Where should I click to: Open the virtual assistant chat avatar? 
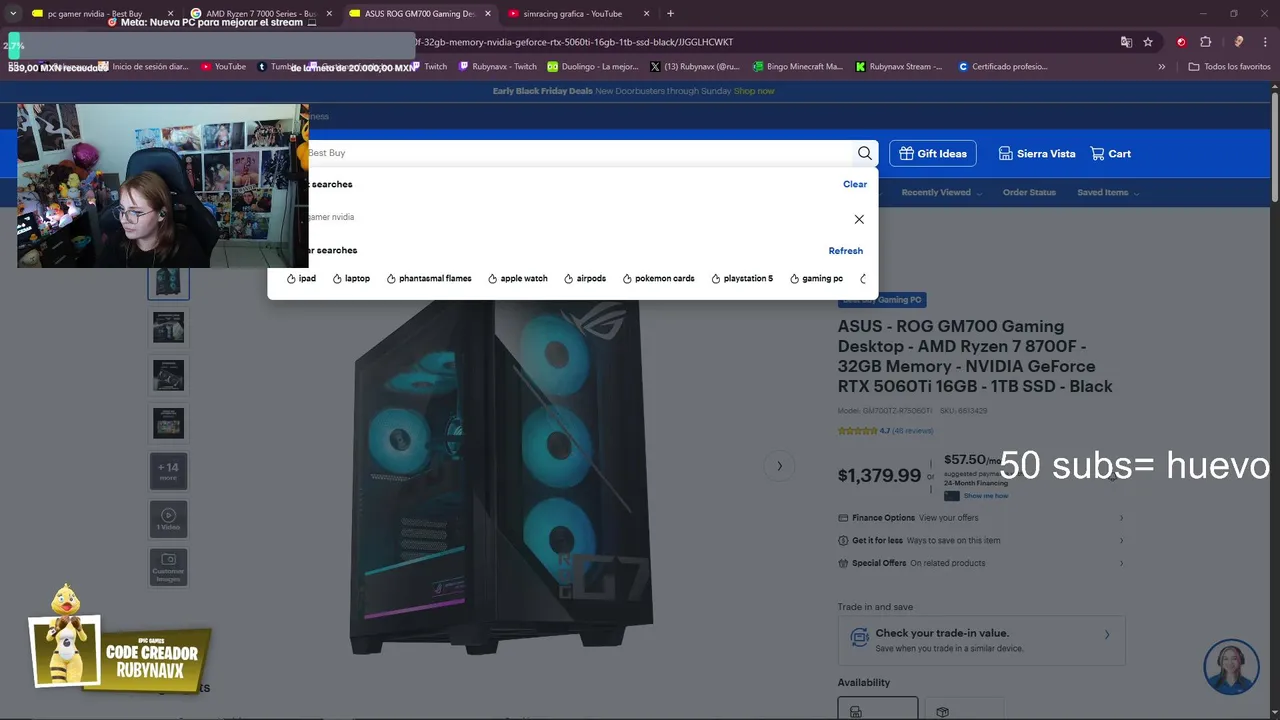coord(1231,667)
